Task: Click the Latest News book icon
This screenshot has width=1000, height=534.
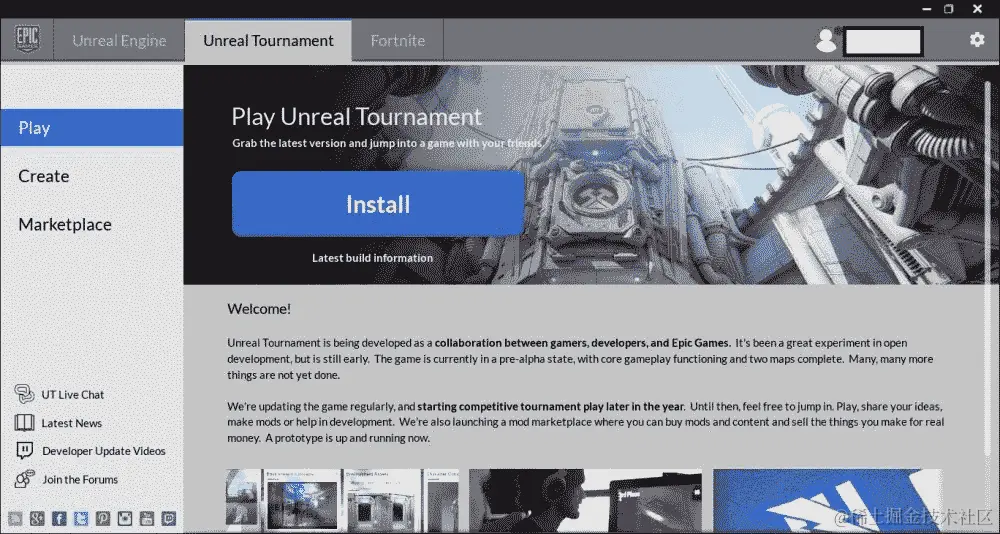Action: [24, 422]
